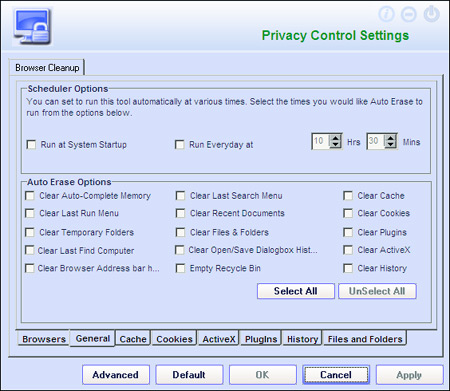Check Clear Browser Address bar history
This screenshot has height=391, width=450.
click(30, 268)
